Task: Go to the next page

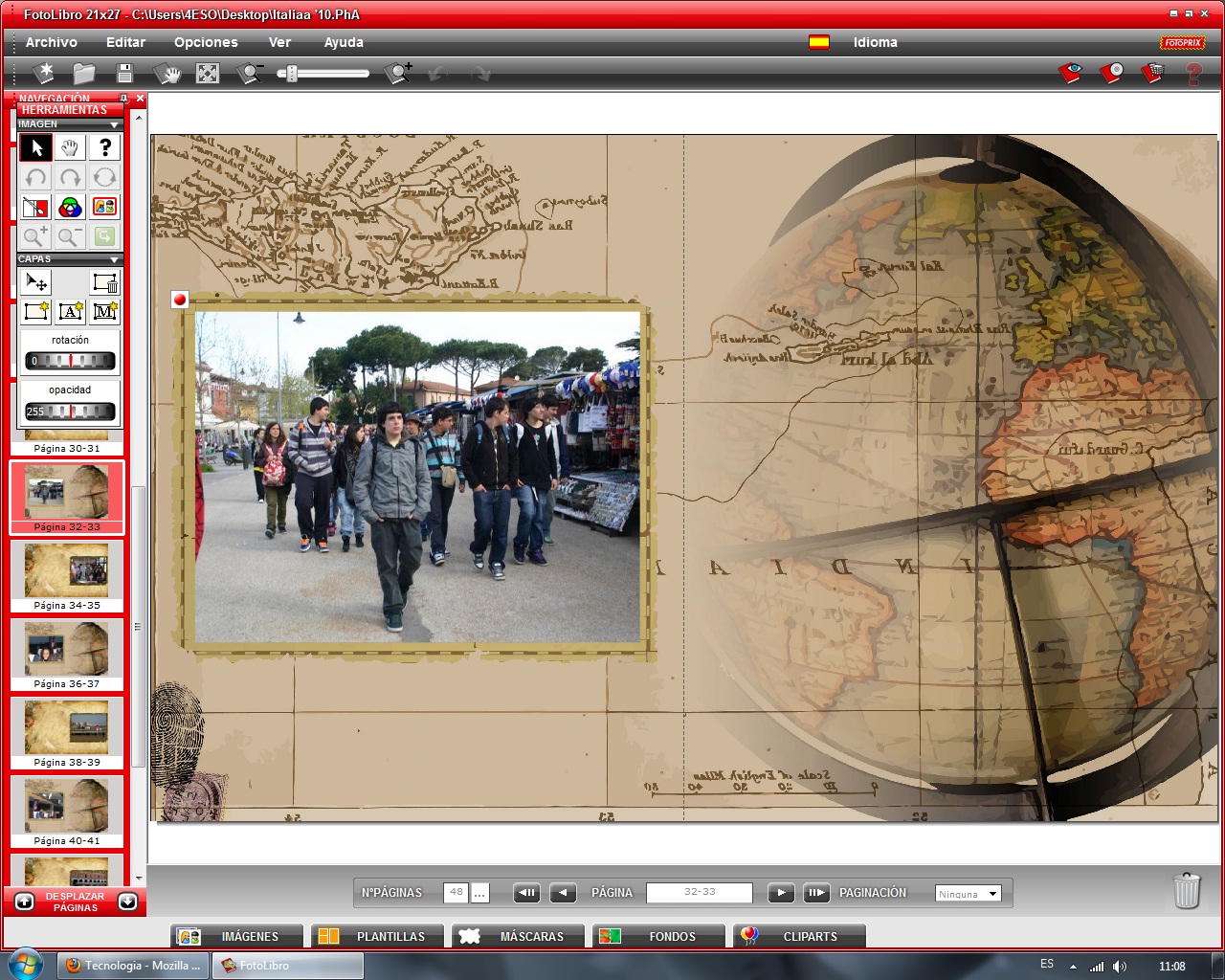Action: click(x=781, y=893)
